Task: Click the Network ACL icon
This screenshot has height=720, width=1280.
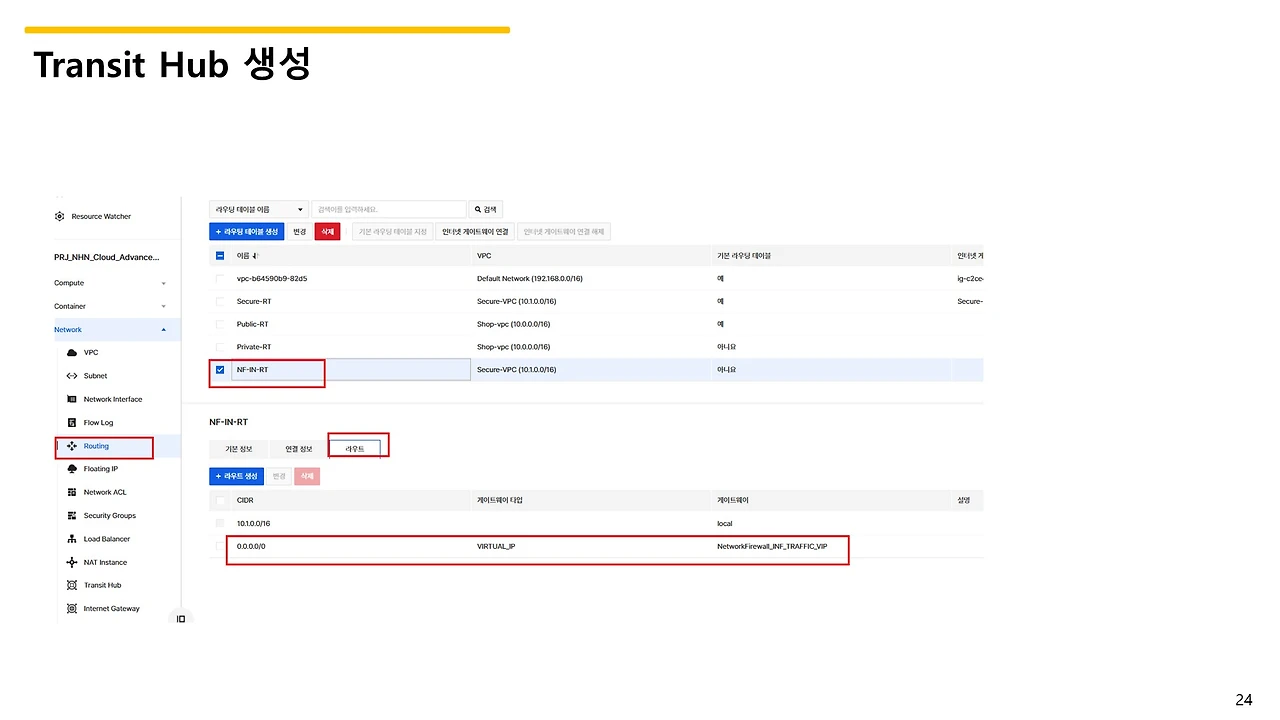Action: [x=72, y=492]
